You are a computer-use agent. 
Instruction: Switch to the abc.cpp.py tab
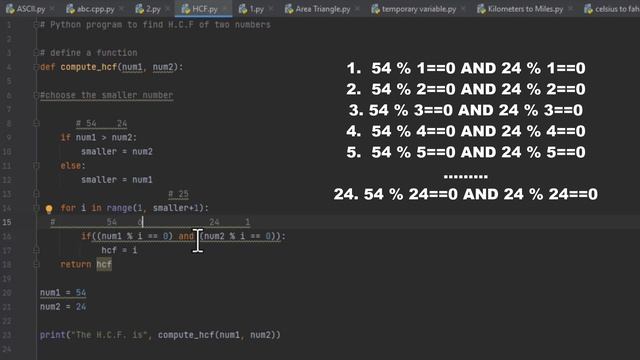(x=96, y=9)
